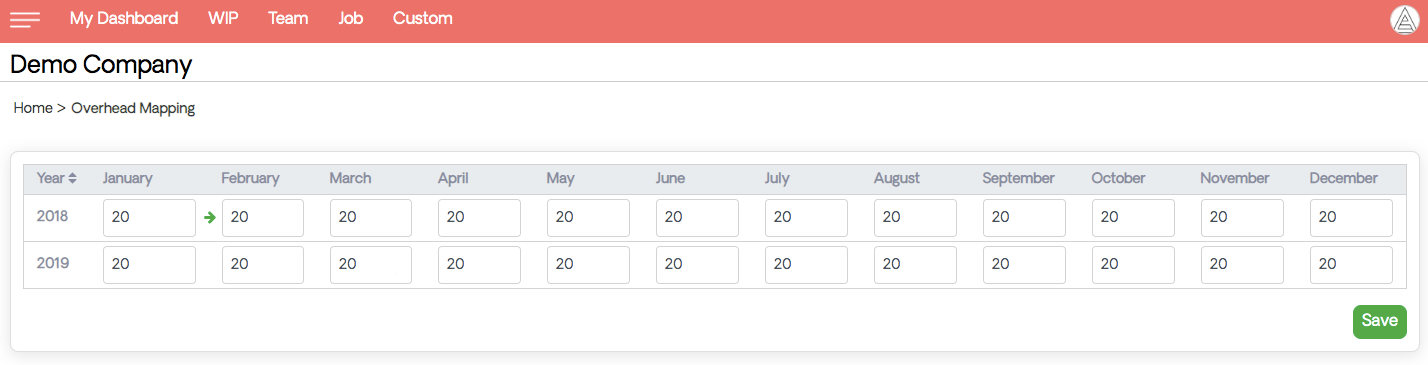Save the overhead mapping values

(1379, 321)
